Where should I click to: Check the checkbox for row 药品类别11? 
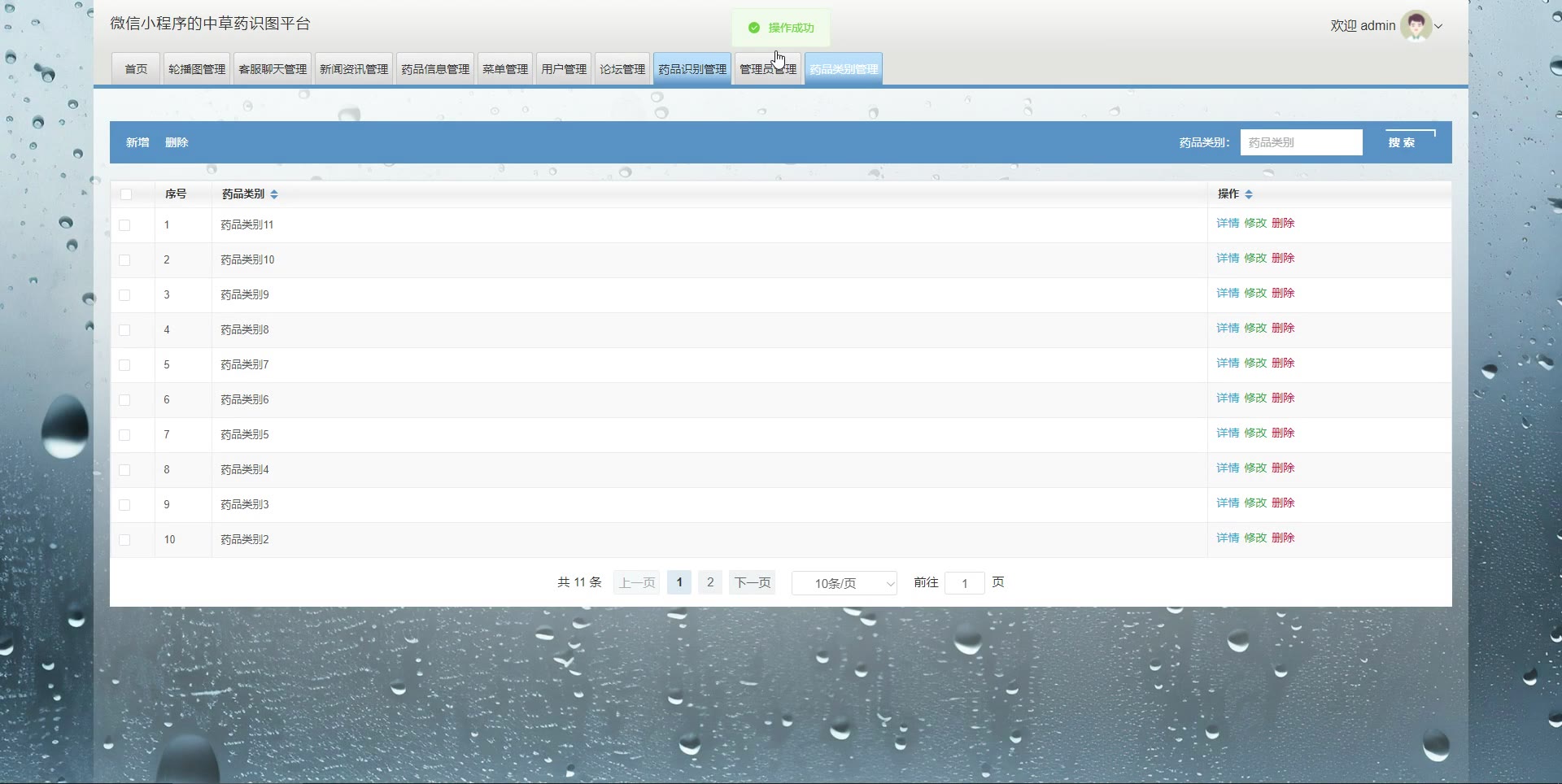click(x=124, y=225)
